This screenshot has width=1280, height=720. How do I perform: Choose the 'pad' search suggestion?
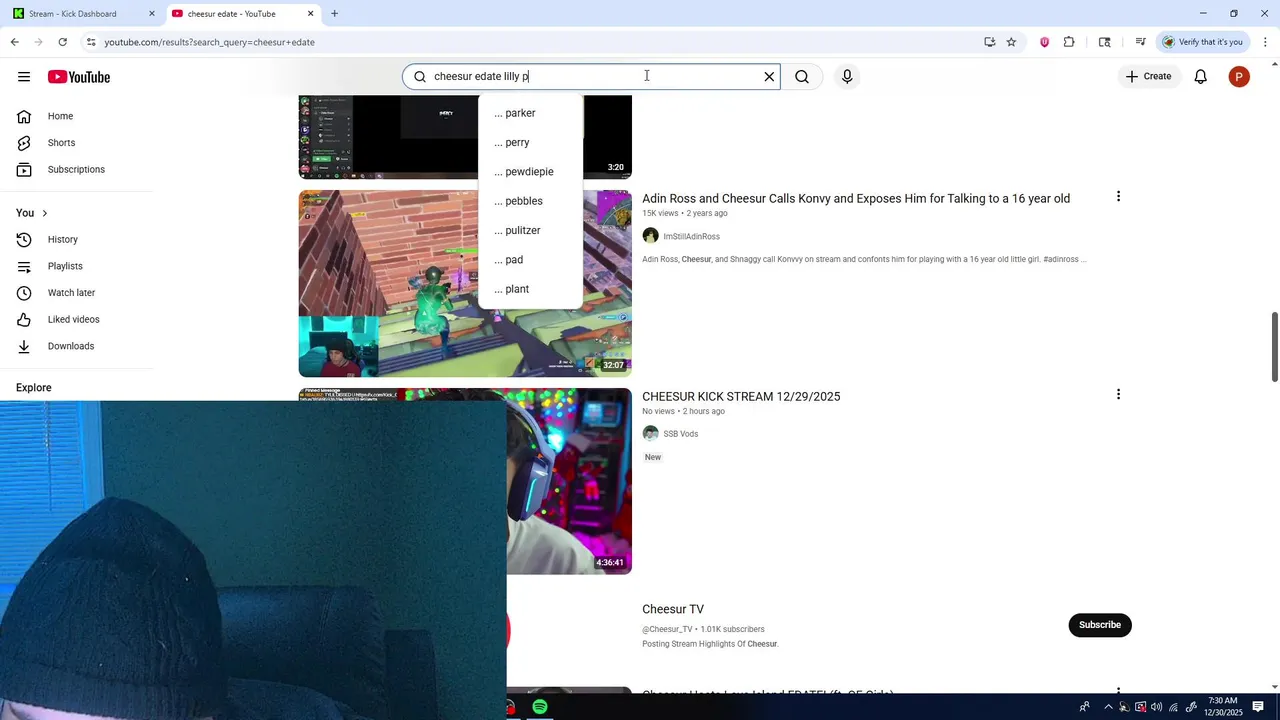click(530, 260)
